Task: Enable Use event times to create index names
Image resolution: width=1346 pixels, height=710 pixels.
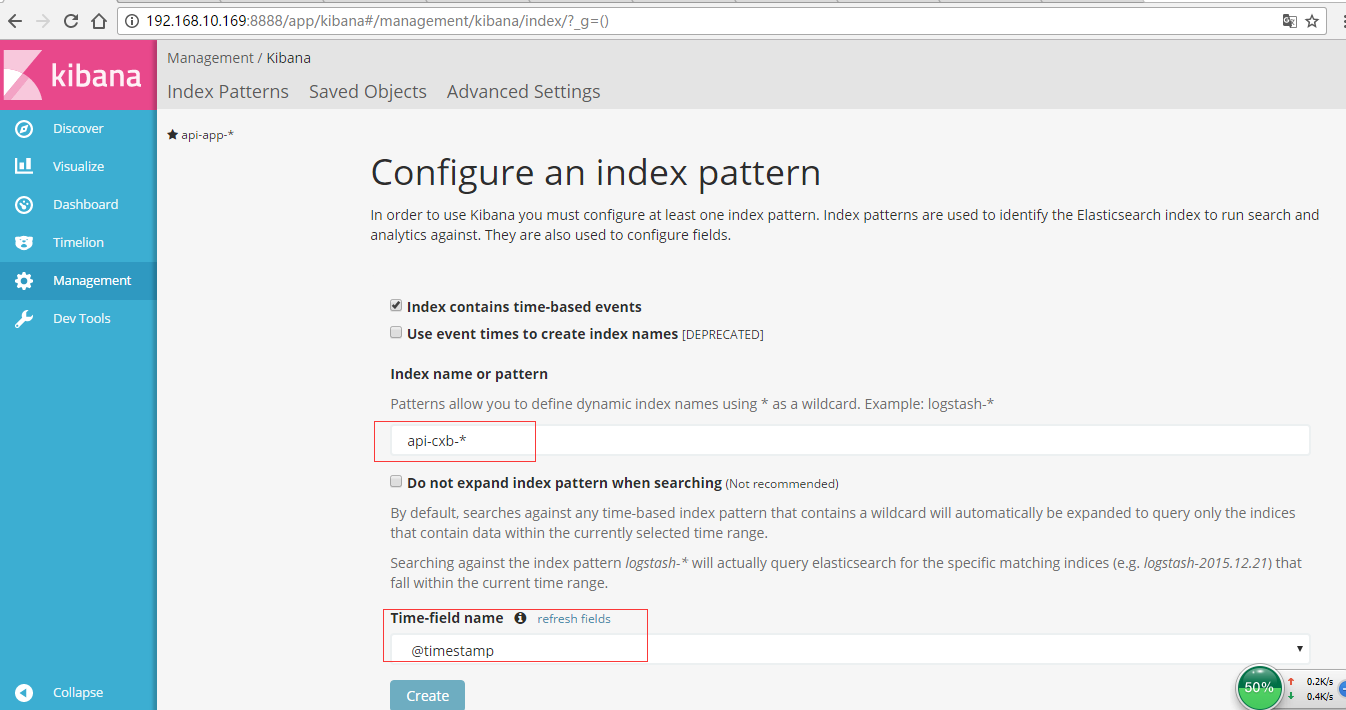Action: (396, 333)
